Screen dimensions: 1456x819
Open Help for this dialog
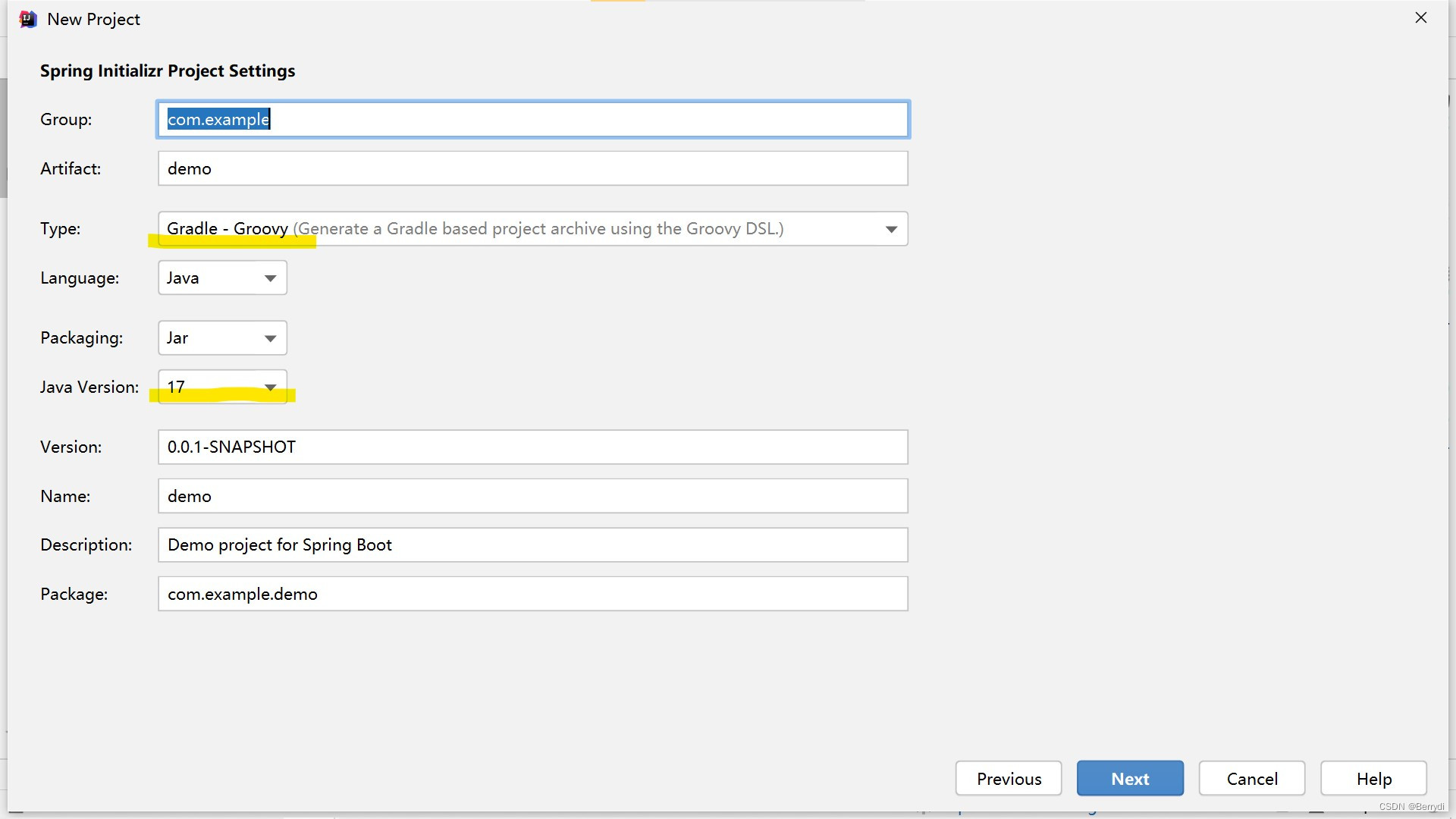click(x=1373, y=779)
